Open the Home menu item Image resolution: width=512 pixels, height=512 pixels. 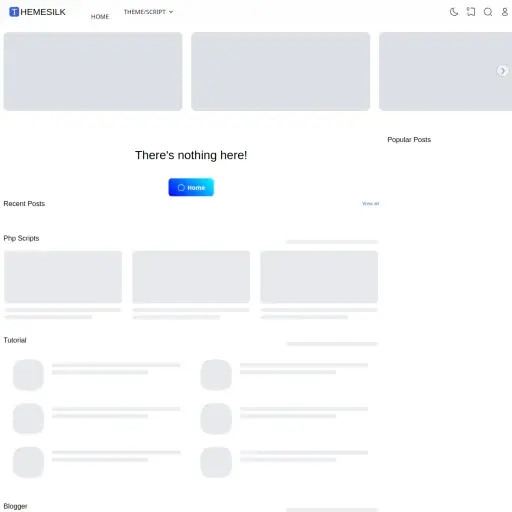click(x=100, y=17)
